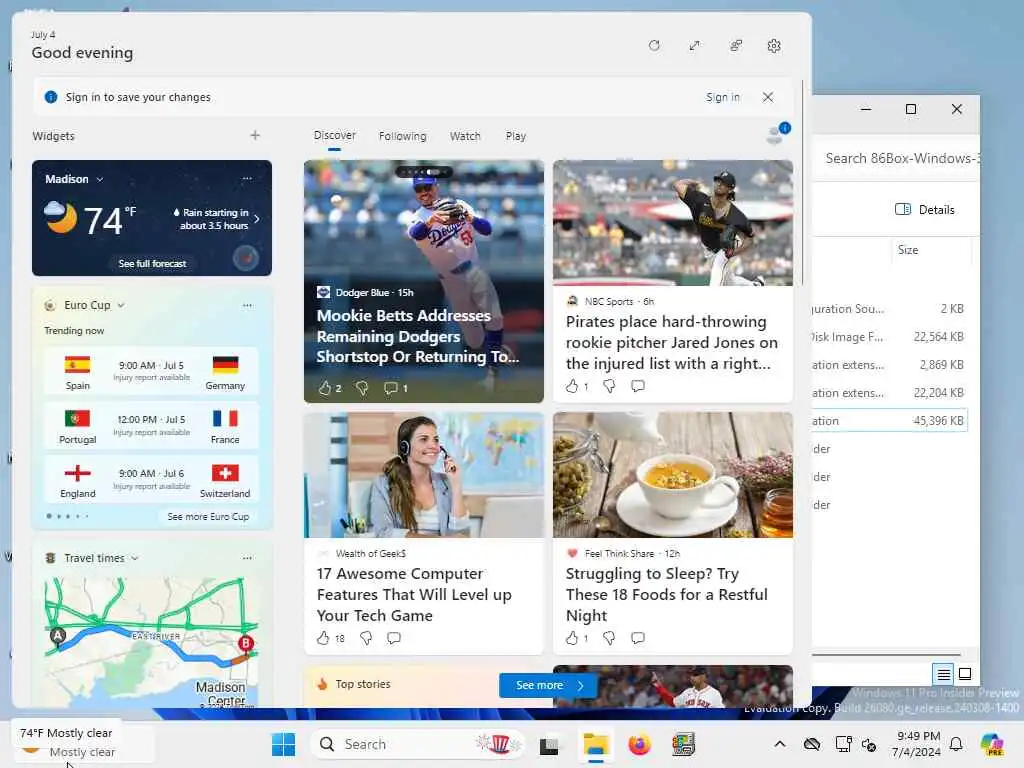Viewport: 1024px width, 768px height.
Task: Like 17 Awesome Computer Features article
Action: [323, 638]
